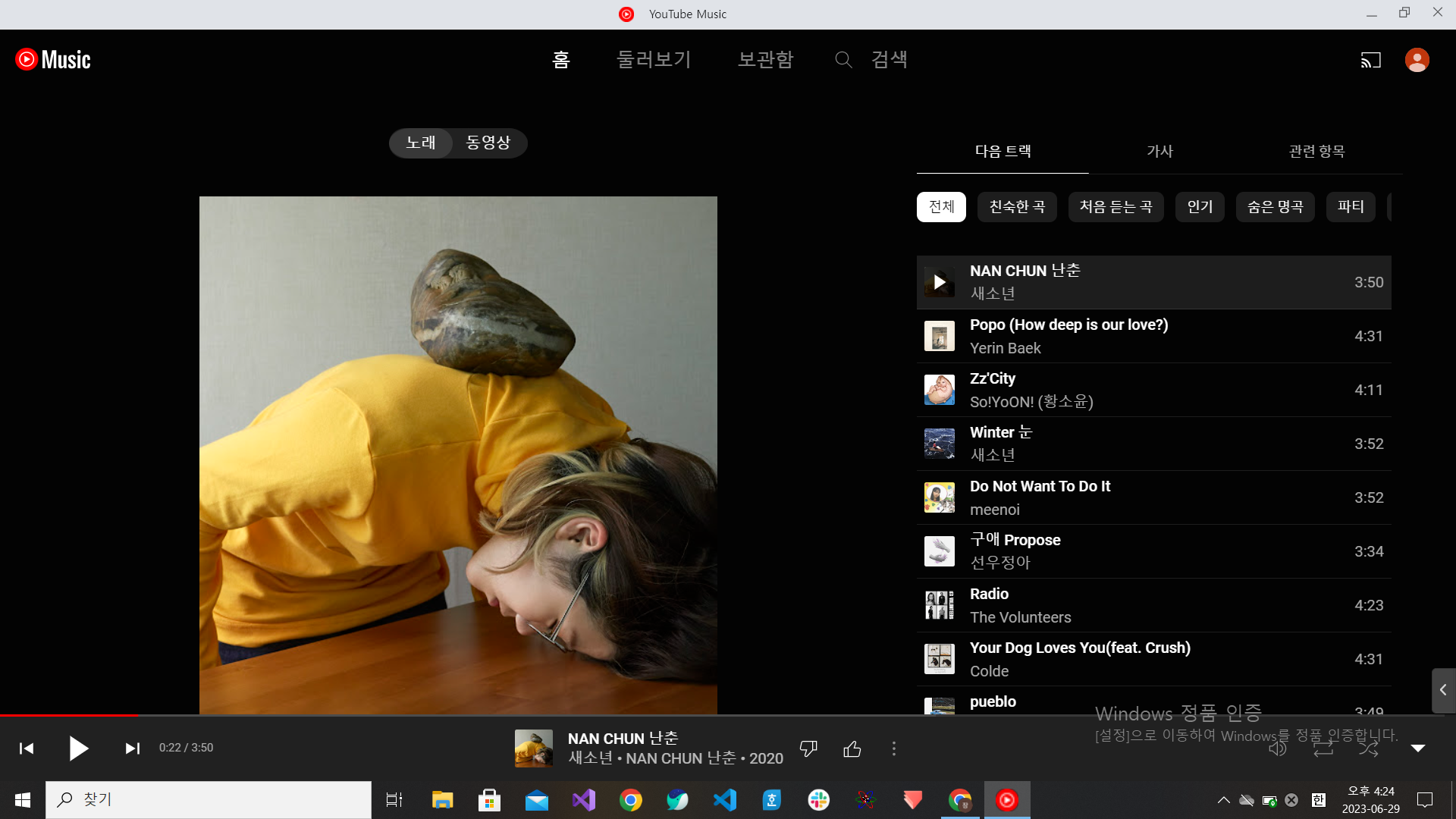
Task: Toggle repeat mode
Action: pyautogui.click(x=1323, y=749)
